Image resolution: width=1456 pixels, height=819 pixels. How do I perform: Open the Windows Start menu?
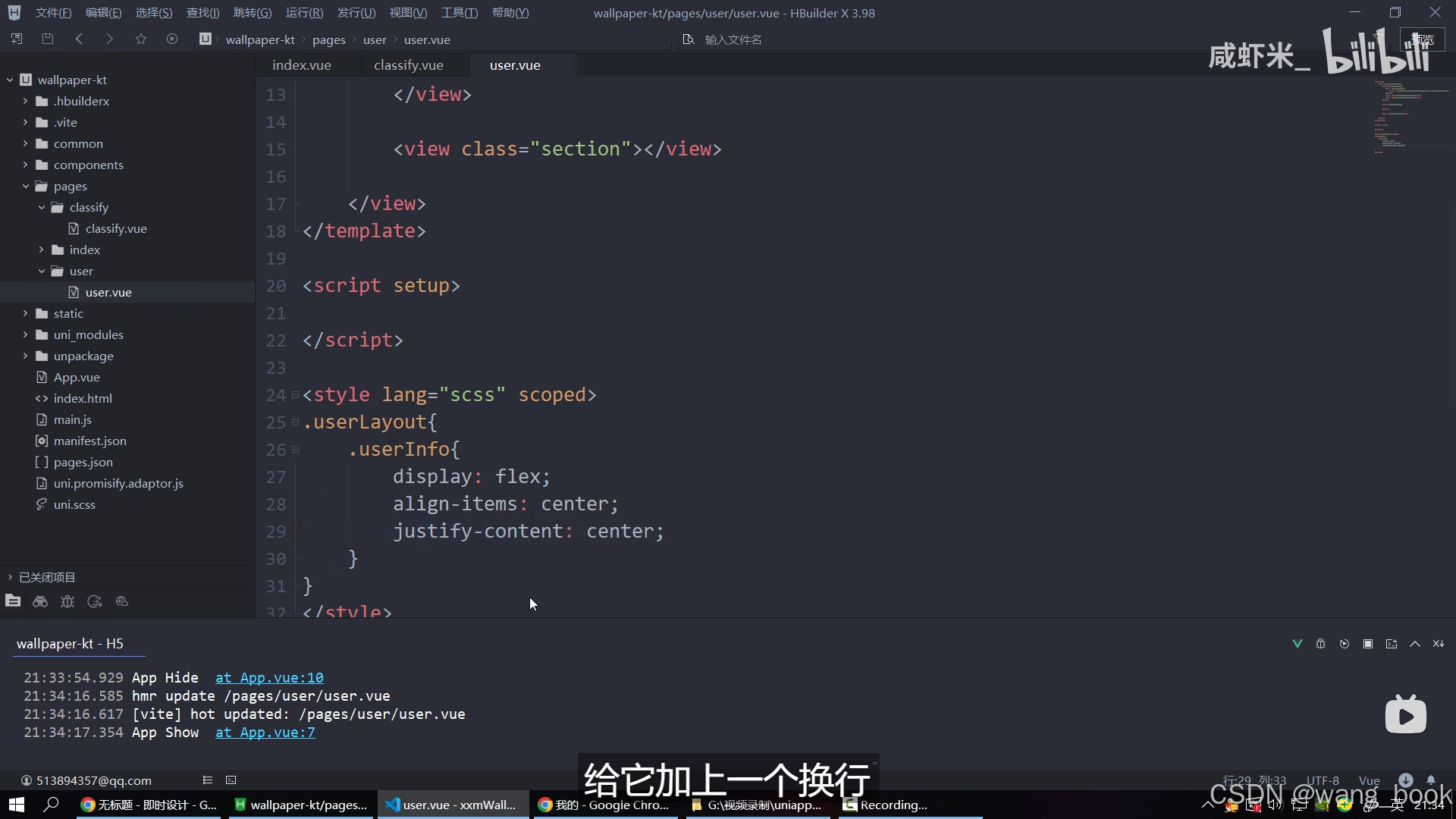[17, 805]
